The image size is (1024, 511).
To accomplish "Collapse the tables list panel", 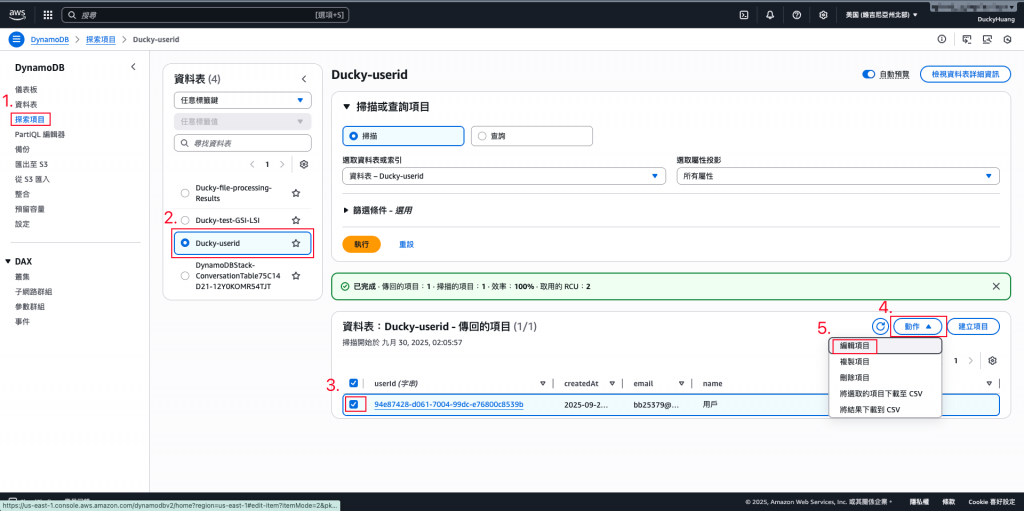I will click(x=304, y=79).
